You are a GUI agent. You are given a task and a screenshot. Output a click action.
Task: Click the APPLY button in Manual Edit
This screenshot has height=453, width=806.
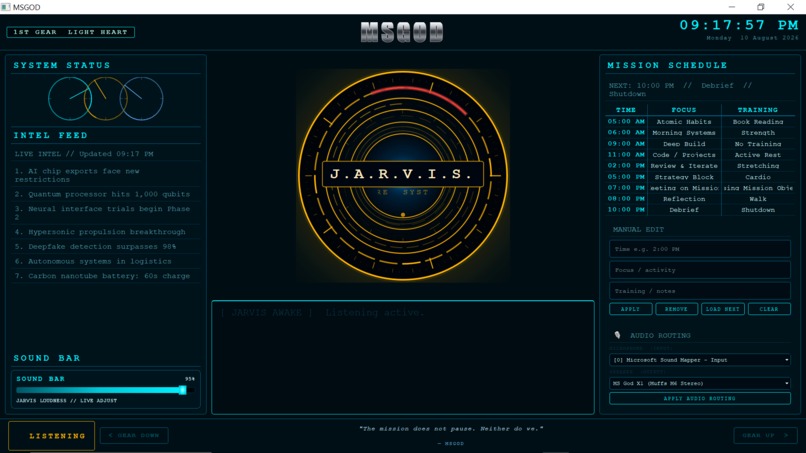(631, 309)
